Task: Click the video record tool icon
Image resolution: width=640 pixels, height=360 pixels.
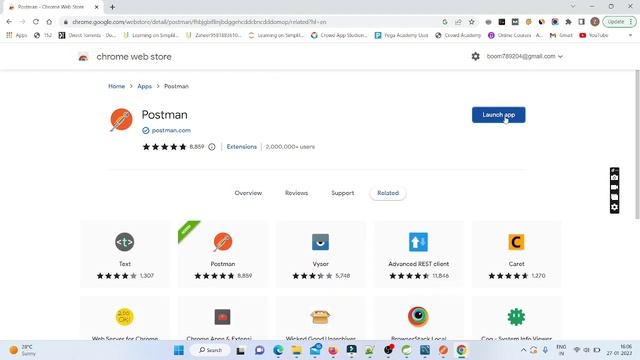Action: 614,187
